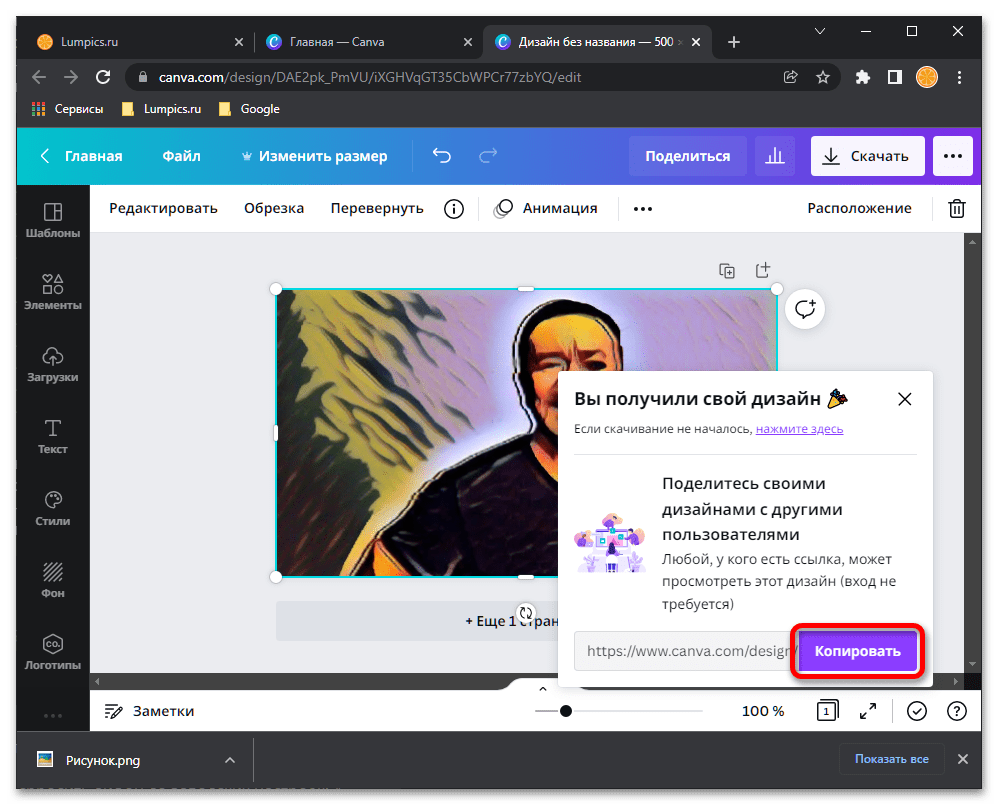998x805 pixels.
Task: Open the Редактировать image option
Action: pyautogui.click(x=164, y=209)
